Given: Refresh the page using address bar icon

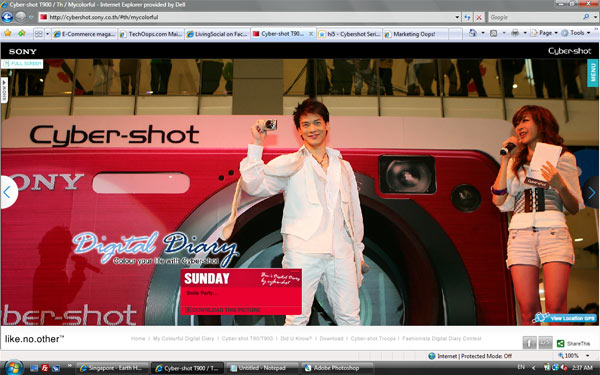Looking at the screenshot, I should click(467, 17).
